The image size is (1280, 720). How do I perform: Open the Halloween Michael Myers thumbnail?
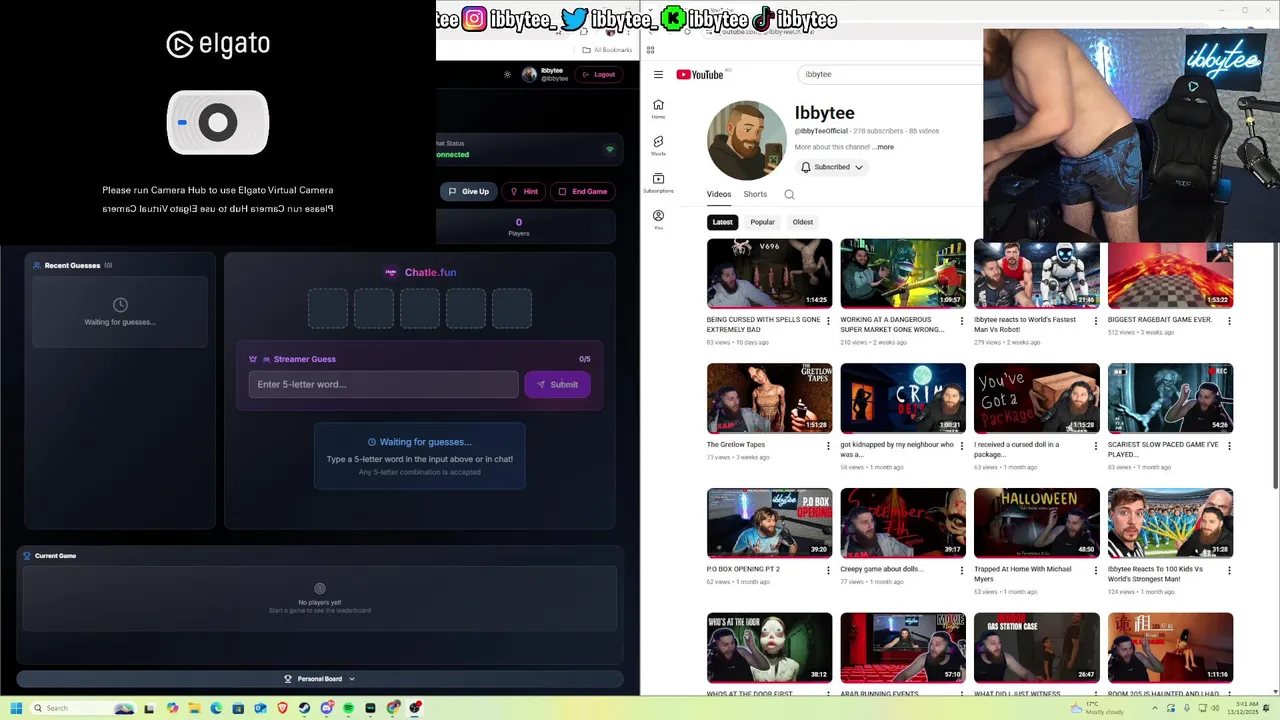point(1037,523)
